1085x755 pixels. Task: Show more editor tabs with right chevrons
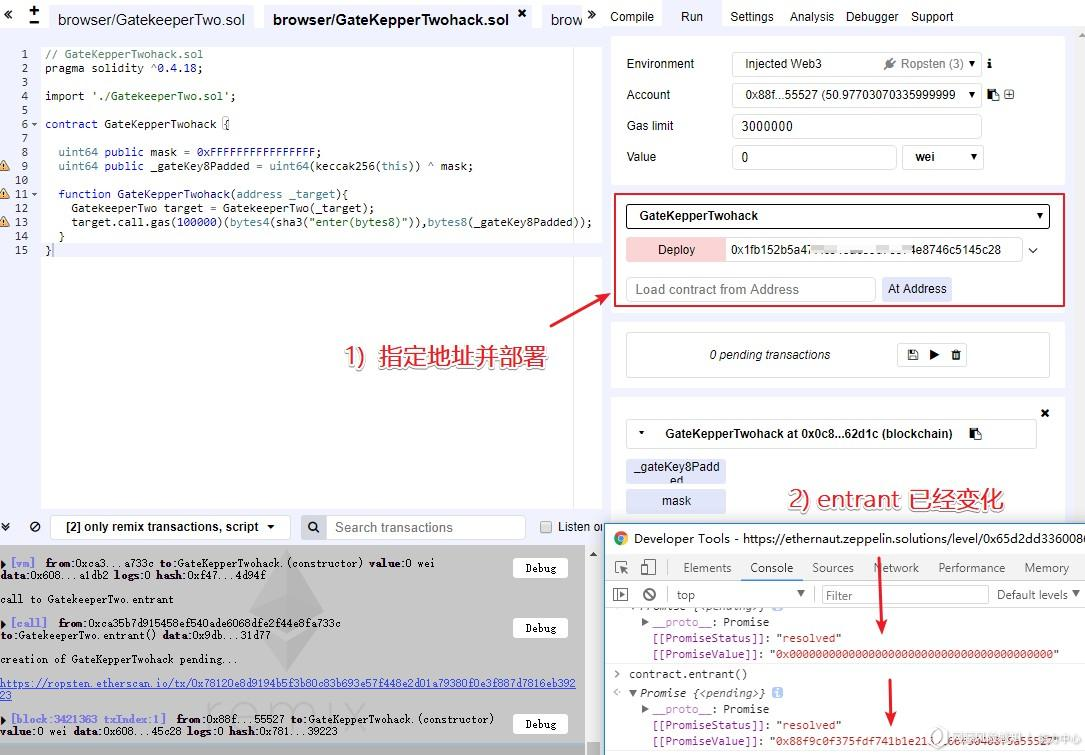[592, 14]
